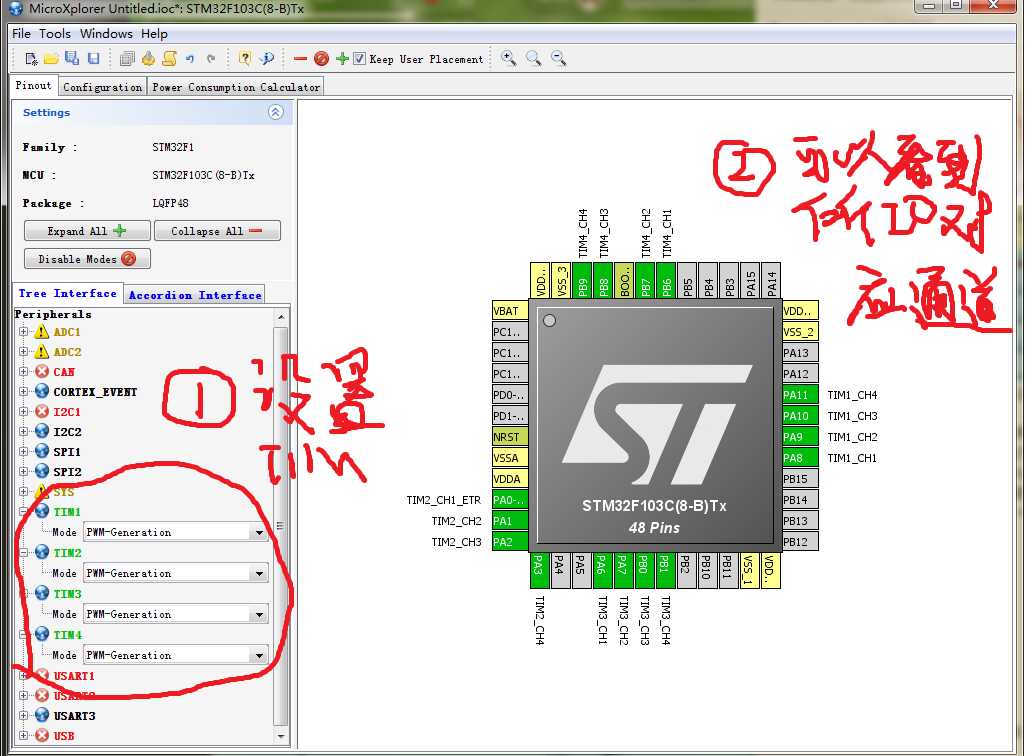Click the USB red error icon
This screenshot has height=756, width=1030.
(42, 735)
